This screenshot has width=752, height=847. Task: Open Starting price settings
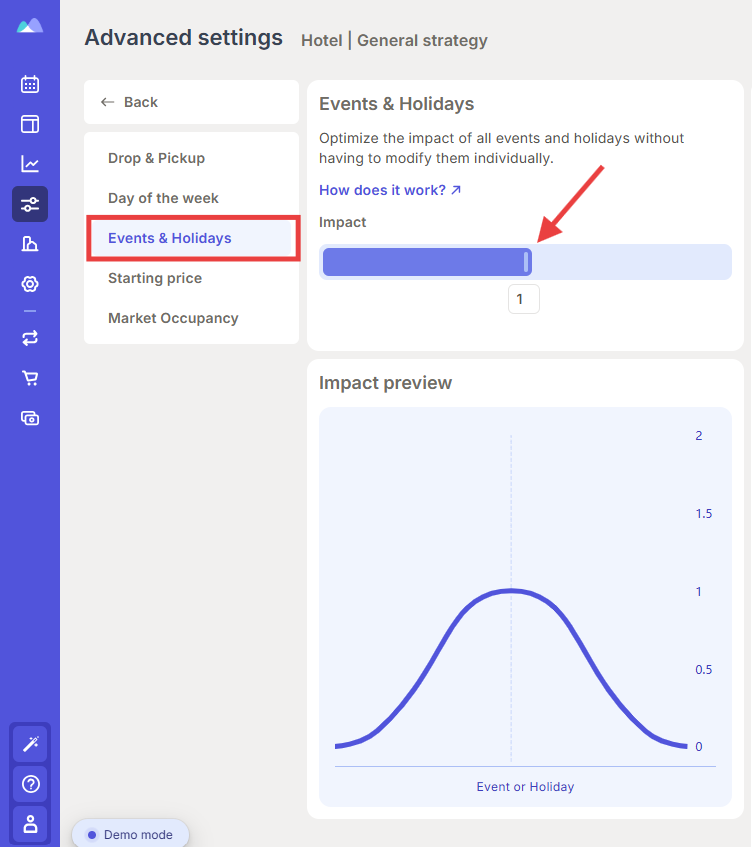coord(155,278)
